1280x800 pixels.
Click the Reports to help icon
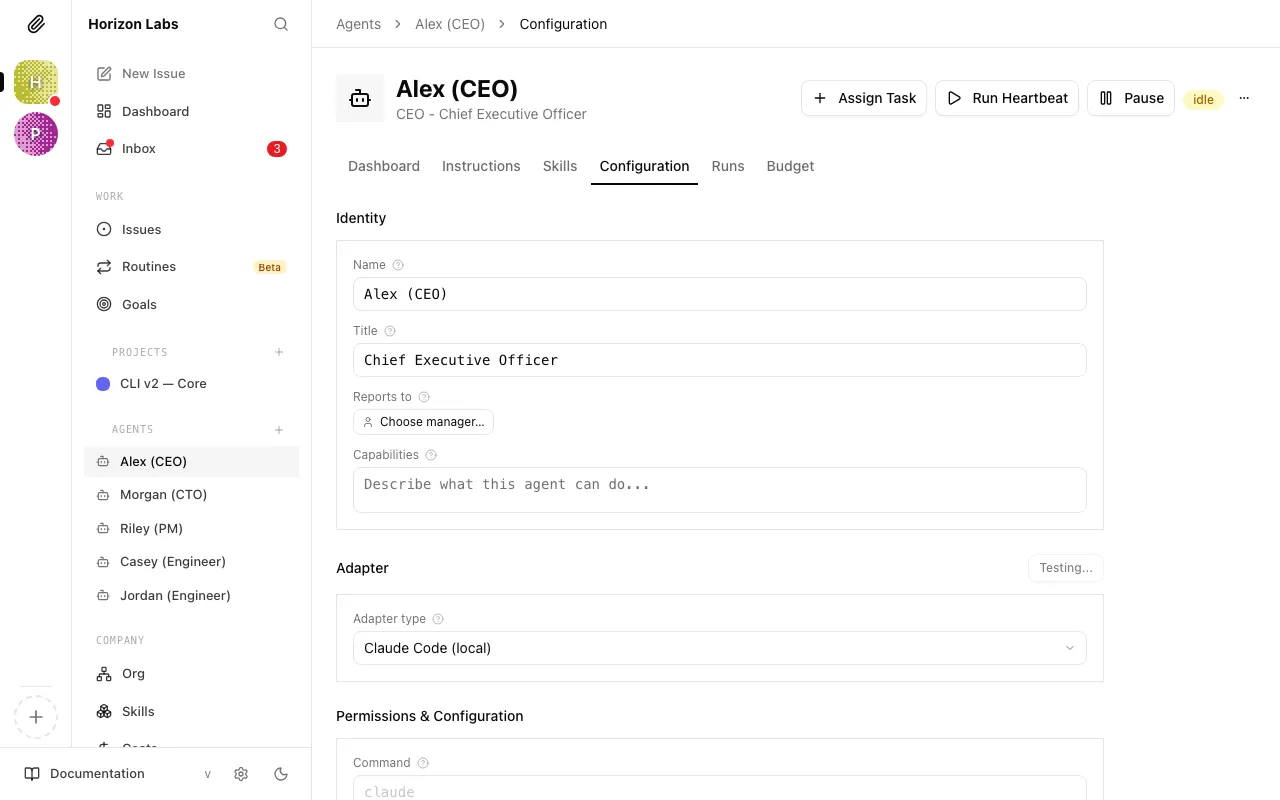(x=424, y=397)
